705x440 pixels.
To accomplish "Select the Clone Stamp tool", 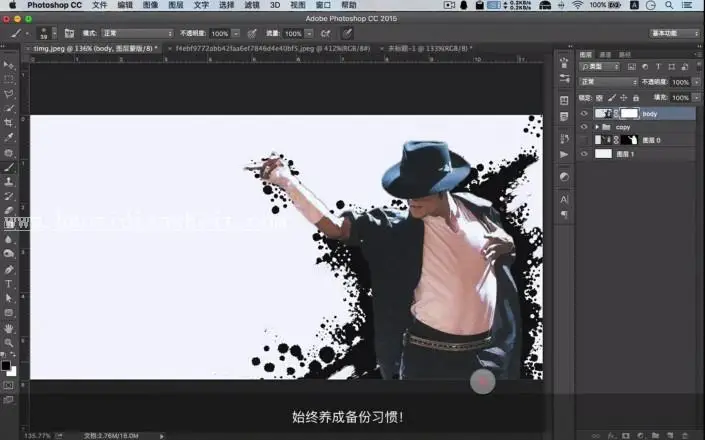I will pyautogui.click(x=9, y=182).
